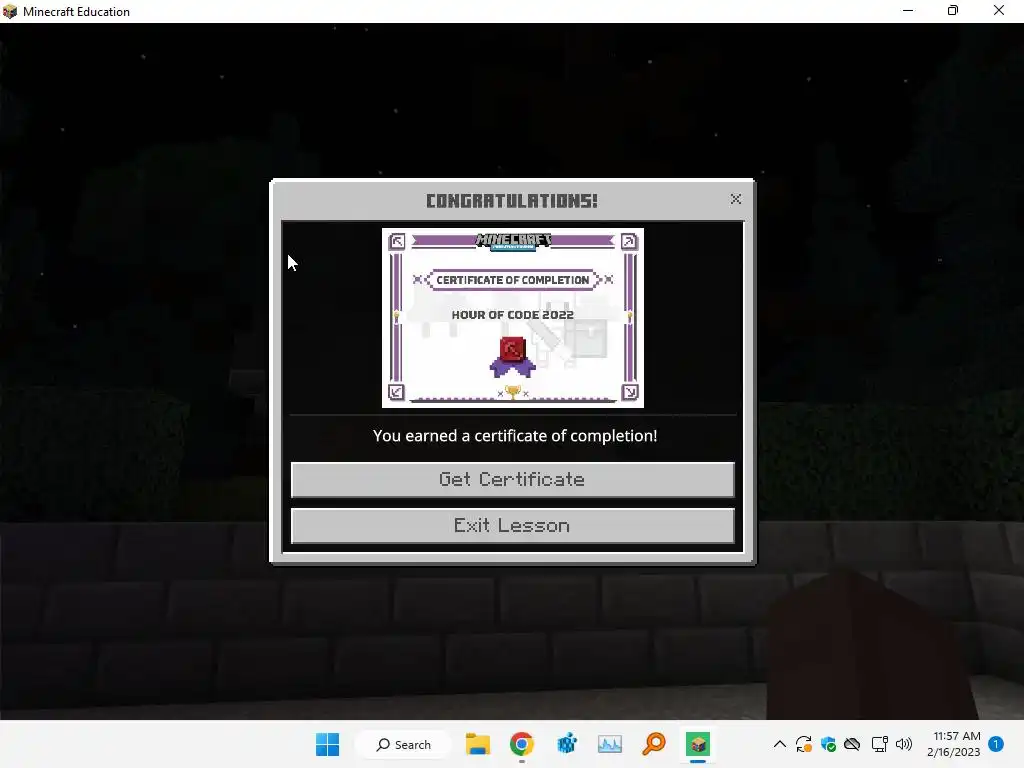Image resolution: width=1024 pixels, height=768 pixels.
Task: Close the Minecraft Education window
Action: (x=999, y=10)
